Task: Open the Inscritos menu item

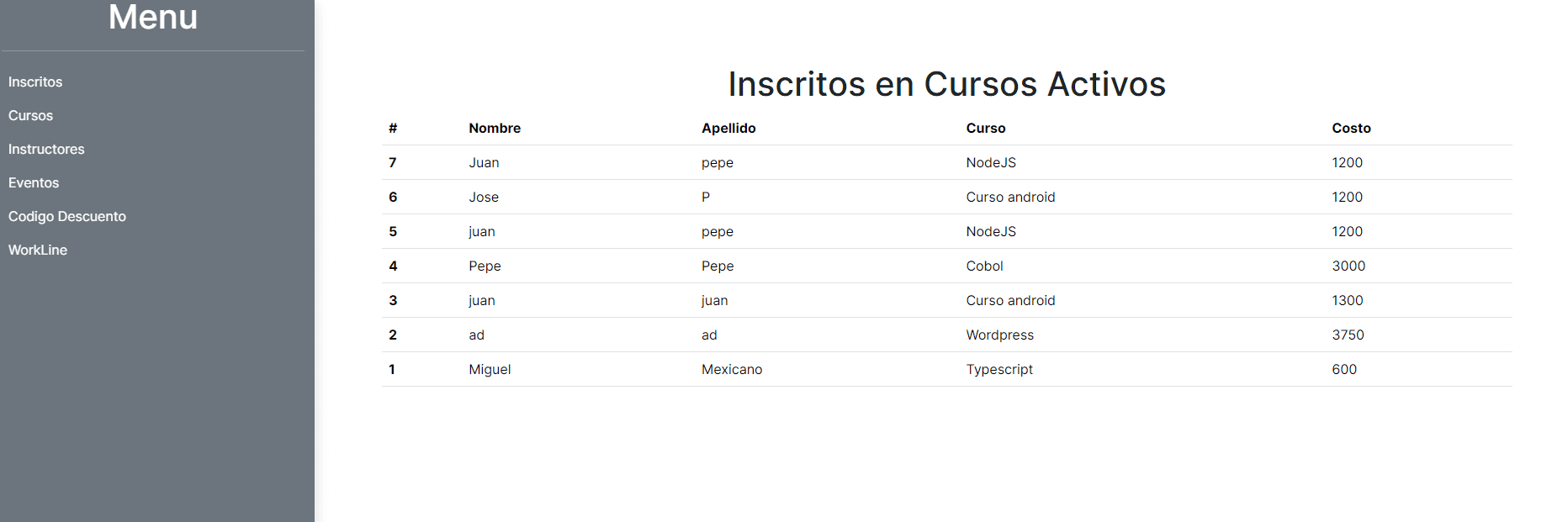Action: click(x=35, y=82)
